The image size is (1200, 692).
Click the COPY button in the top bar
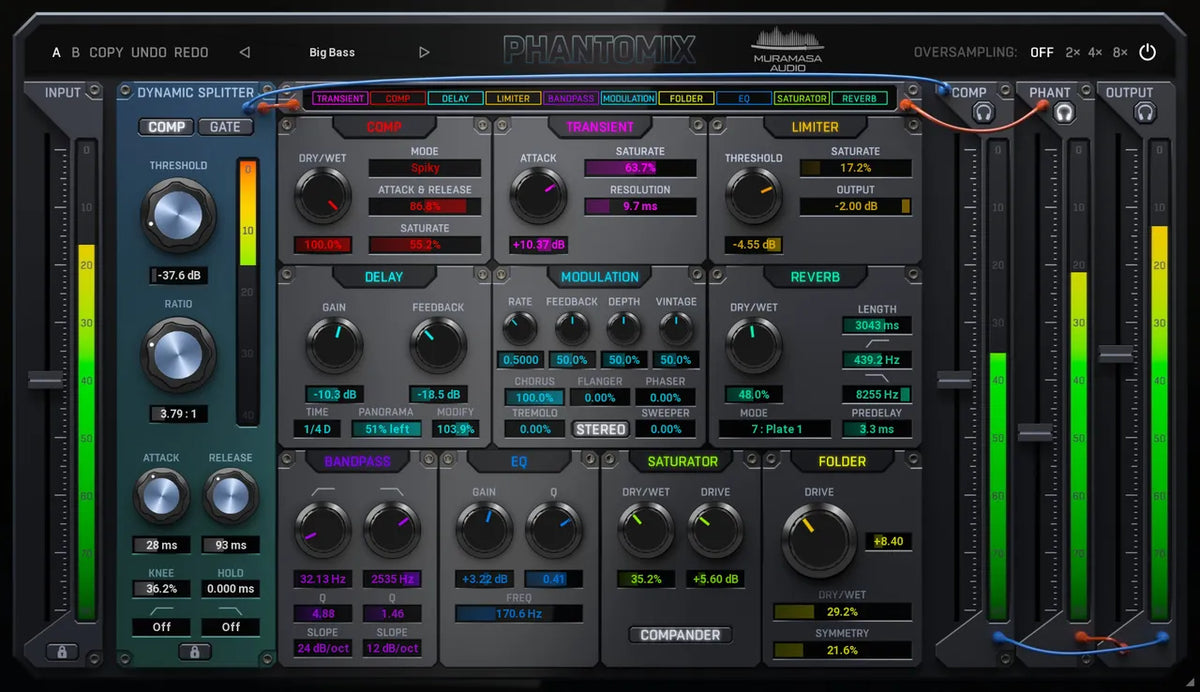click(106, 52)
